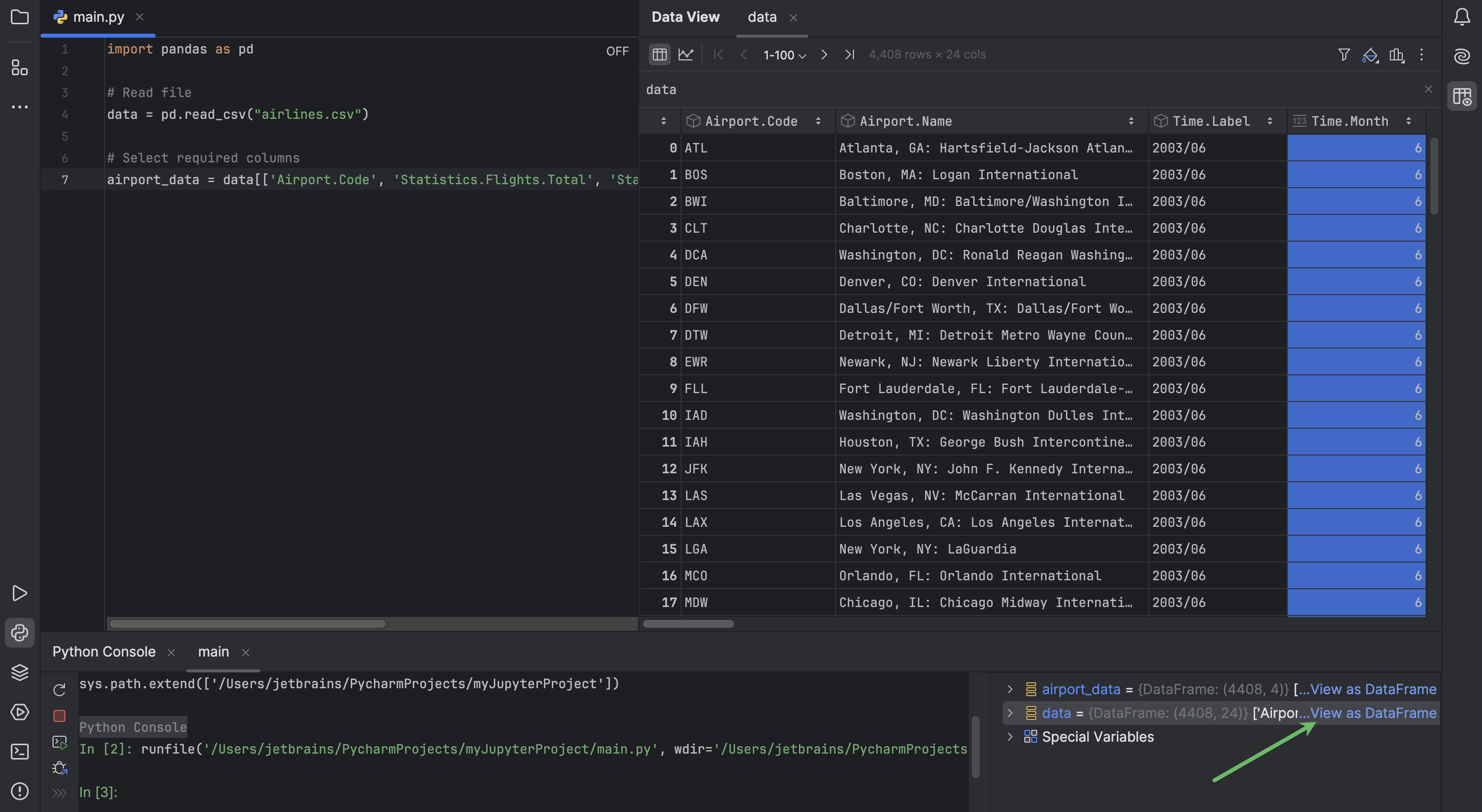The height and width of the screenshot is (812, 1482).
Task: Jump to the last page of table rows
Action: tap(850, 54)
